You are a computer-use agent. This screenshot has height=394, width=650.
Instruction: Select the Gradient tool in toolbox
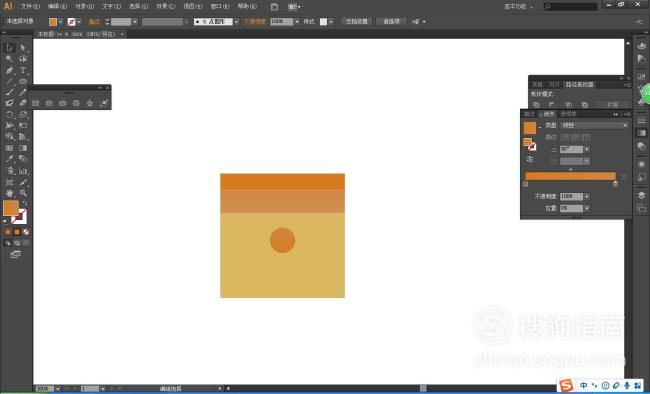pyautogui.click(x=23, y=148)
